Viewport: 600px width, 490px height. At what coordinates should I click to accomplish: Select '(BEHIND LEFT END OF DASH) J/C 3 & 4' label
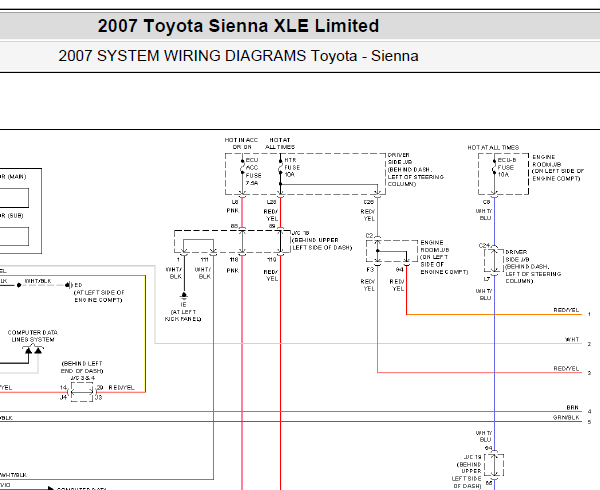click(82, 370)
